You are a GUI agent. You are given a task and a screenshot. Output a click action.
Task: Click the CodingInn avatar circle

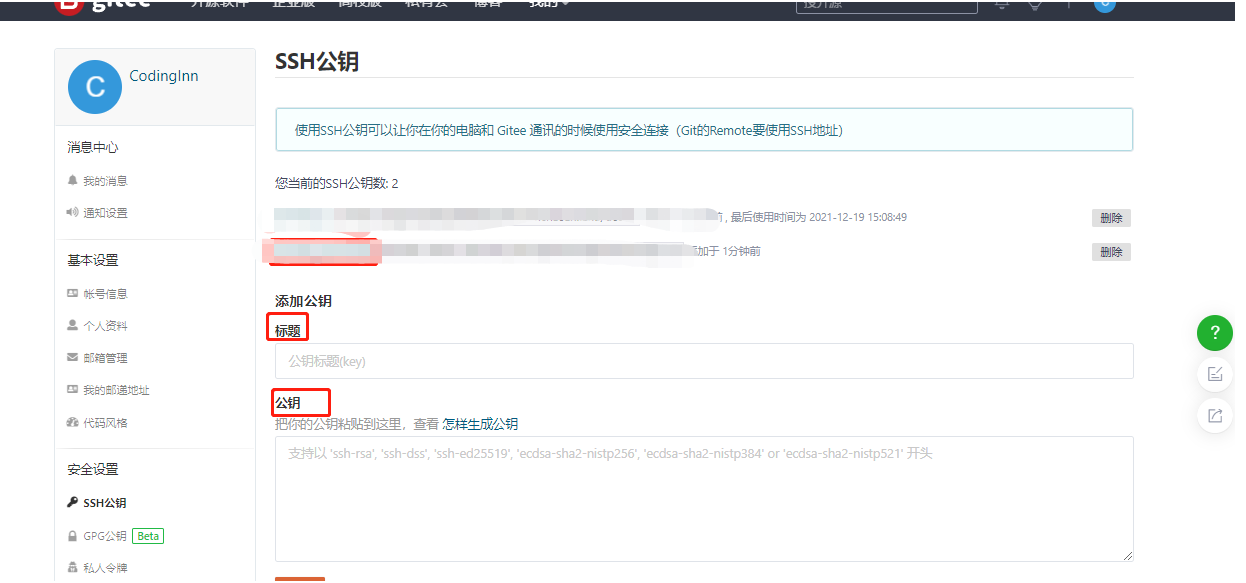[95, 86]
